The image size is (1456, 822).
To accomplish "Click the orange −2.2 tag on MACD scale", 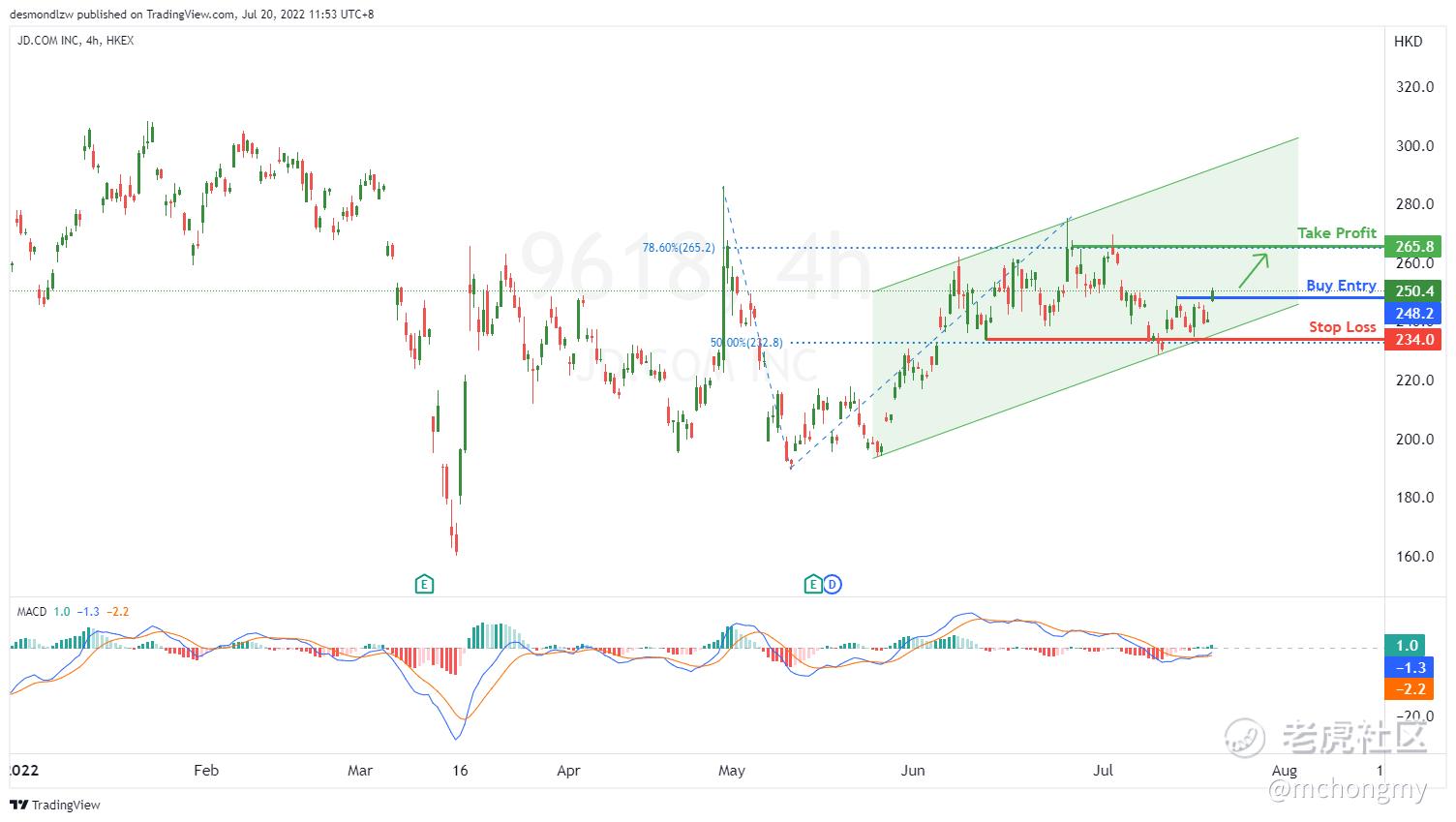I will click(x=1407, y=689).
